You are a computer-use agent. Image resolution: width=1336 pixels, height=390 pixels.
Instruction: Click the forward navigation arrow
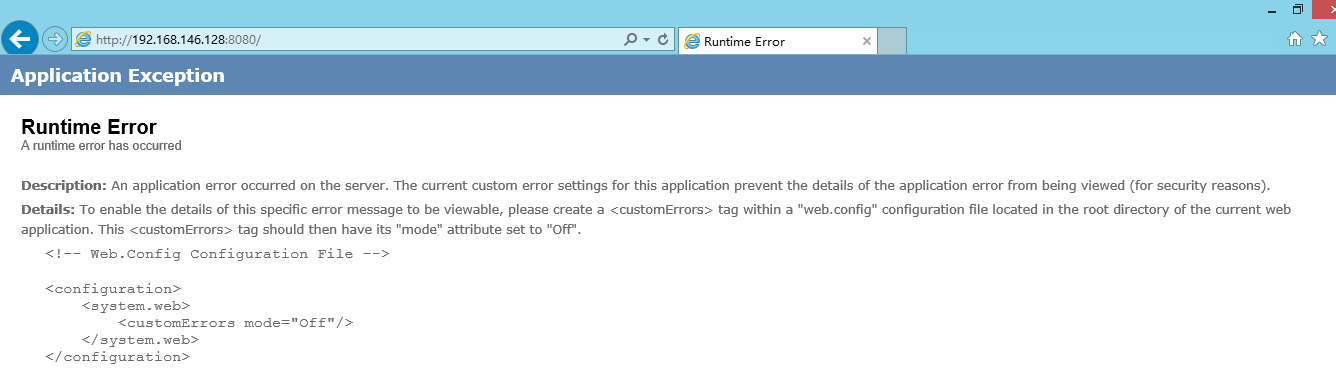tap(54, 39)
